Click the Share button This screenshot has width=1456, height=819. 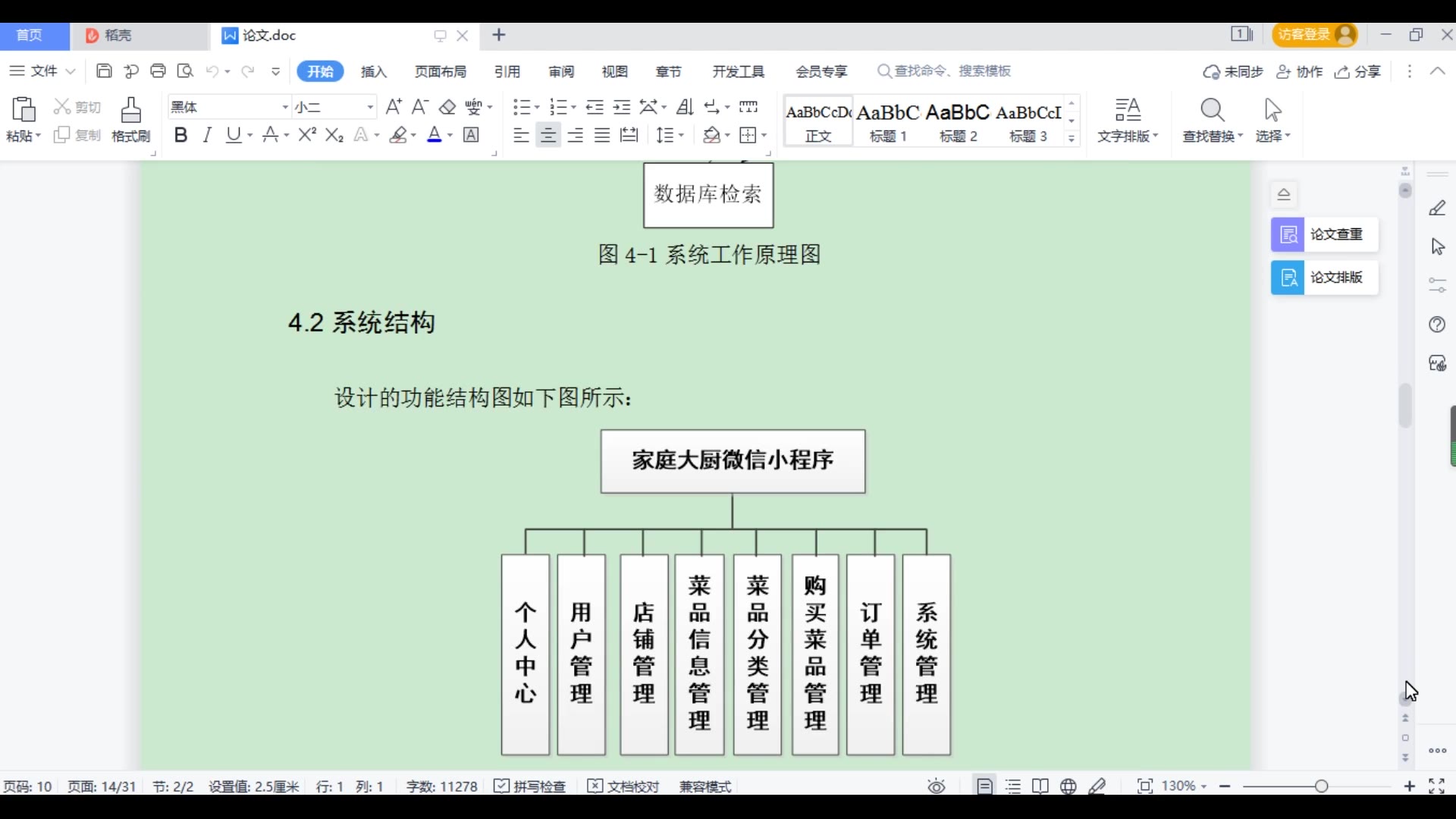click(x=1358, y=71)
